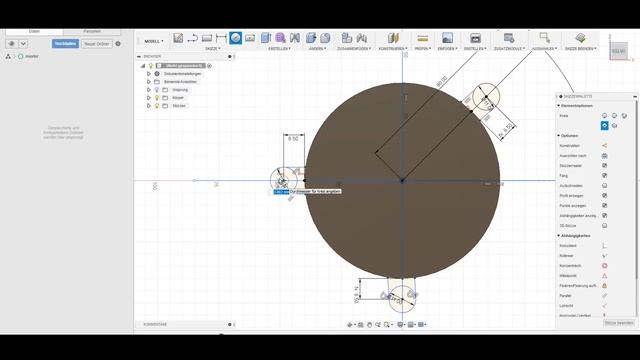
Task: Open the ÄNDERN menu
Action: (x=317, y=49)
